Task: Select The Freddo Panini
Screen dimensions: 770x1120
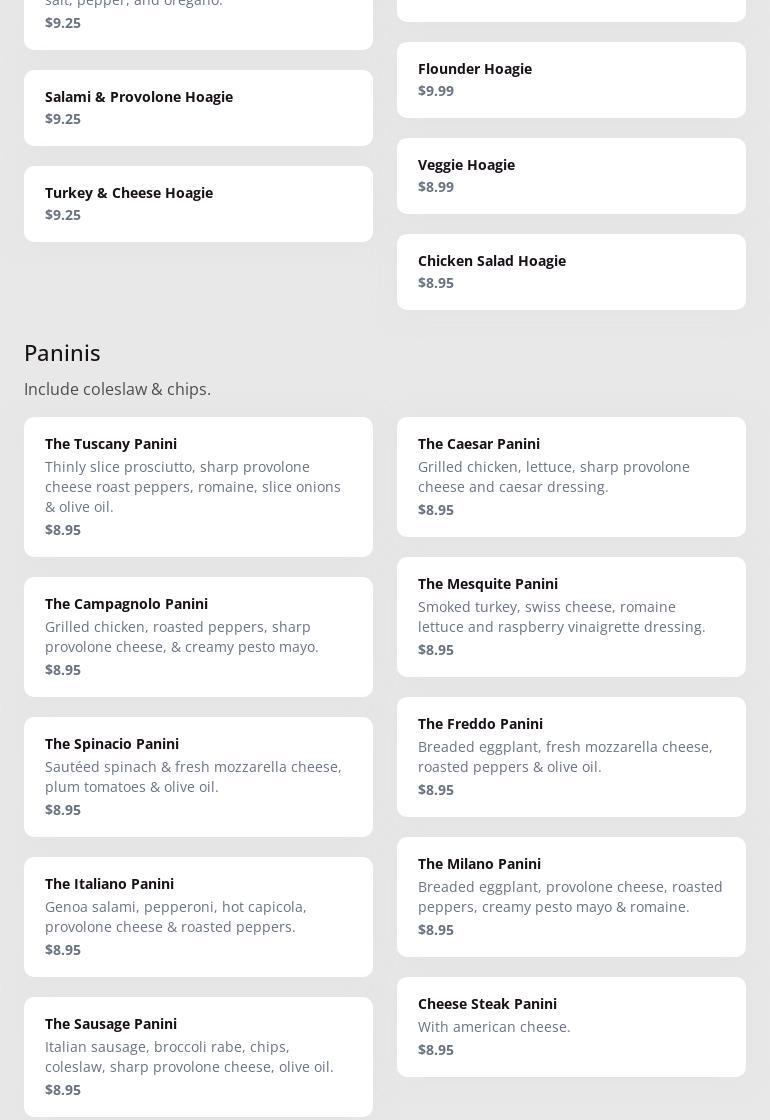Action: coord(571,757)
